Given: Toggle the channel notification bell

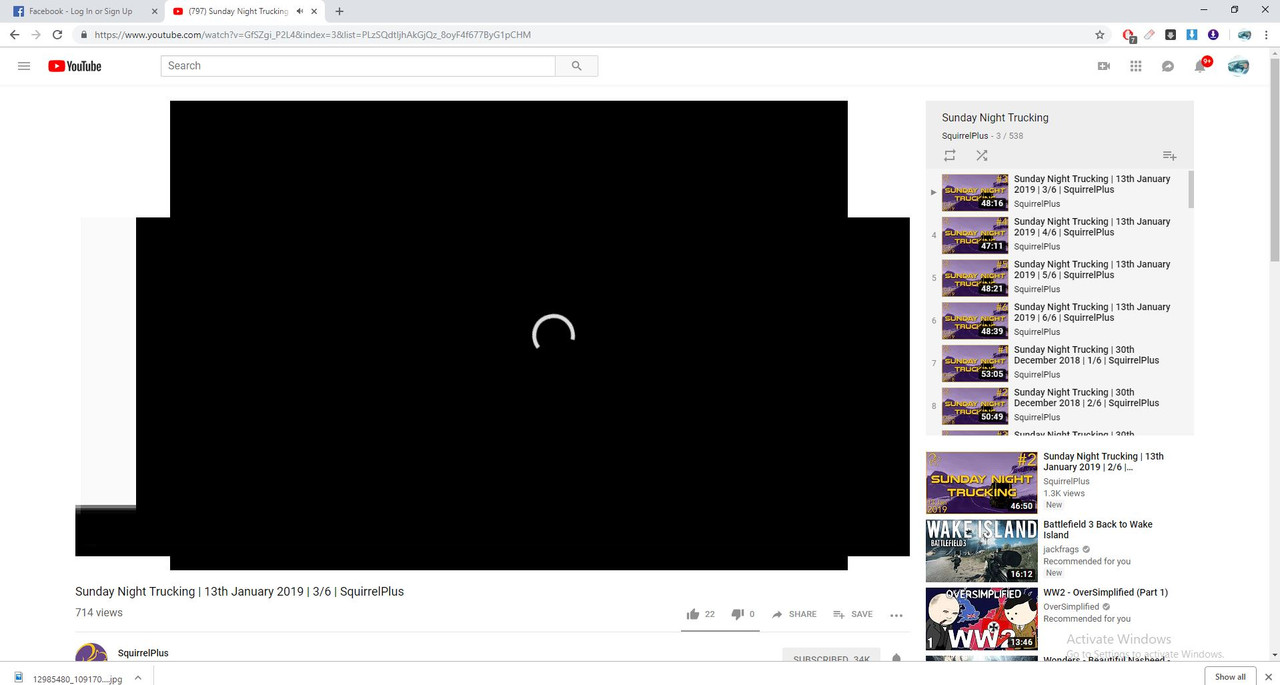Looking at the screenshot, I should 896,659.
